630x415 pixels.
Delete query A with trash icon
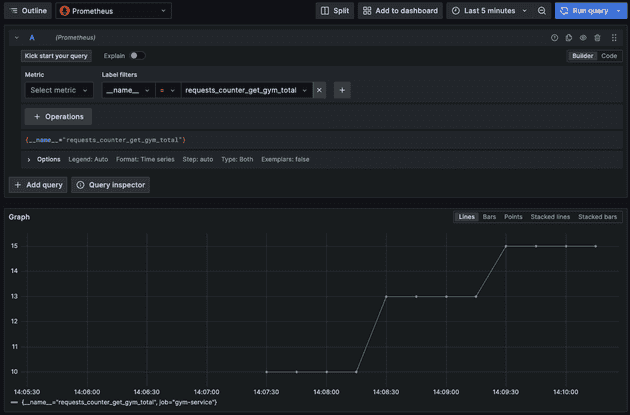(x=598, y=38)
